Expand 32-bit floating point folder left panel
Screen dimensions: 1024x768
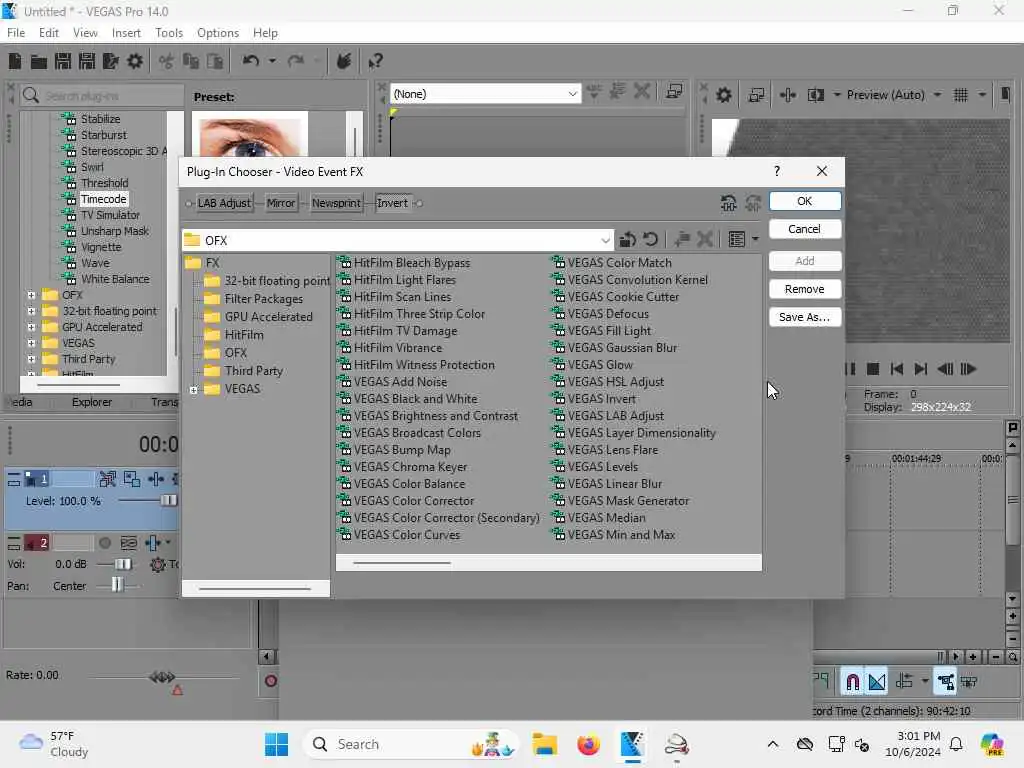click(31, 312)
